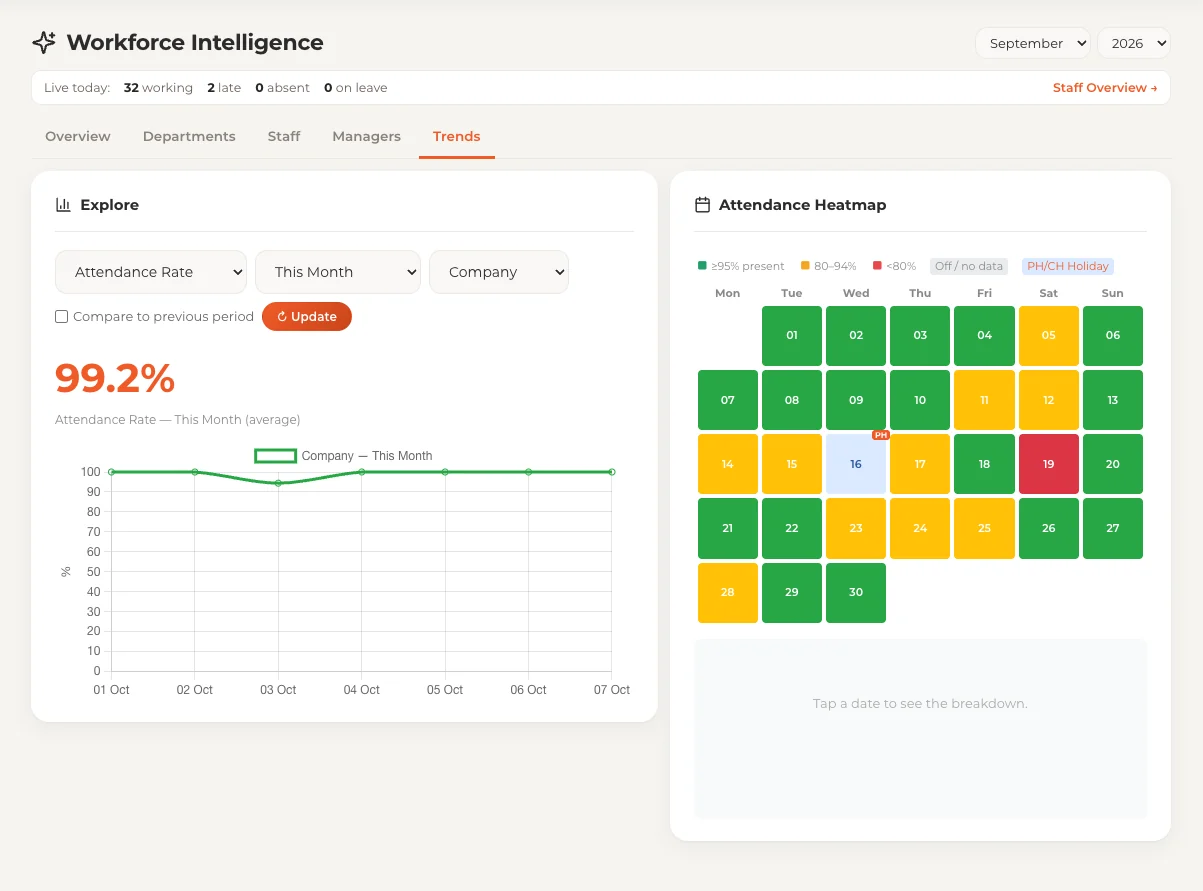Select holiday day 16 in the heatmap
The image size is (1203, 891).
[x=856, y=464]
